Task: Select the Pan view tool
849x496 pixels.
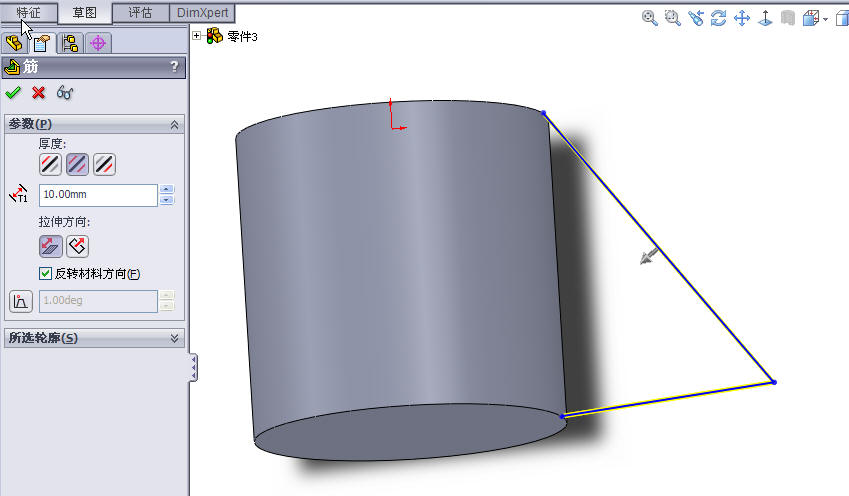Action: pos(742,18)
